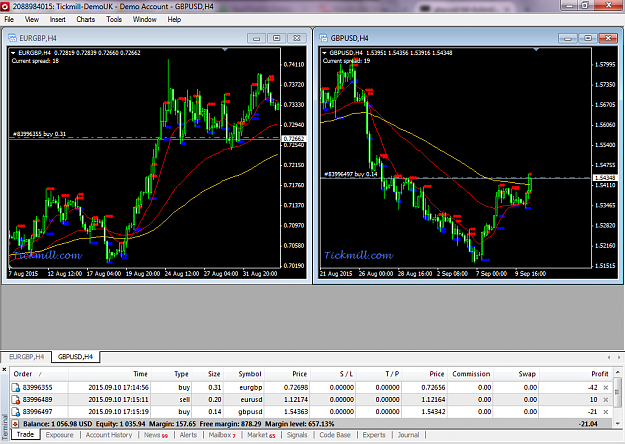Click the order icon for 83996489
This screenshot has width=625, height=444.
pos(16,399)
